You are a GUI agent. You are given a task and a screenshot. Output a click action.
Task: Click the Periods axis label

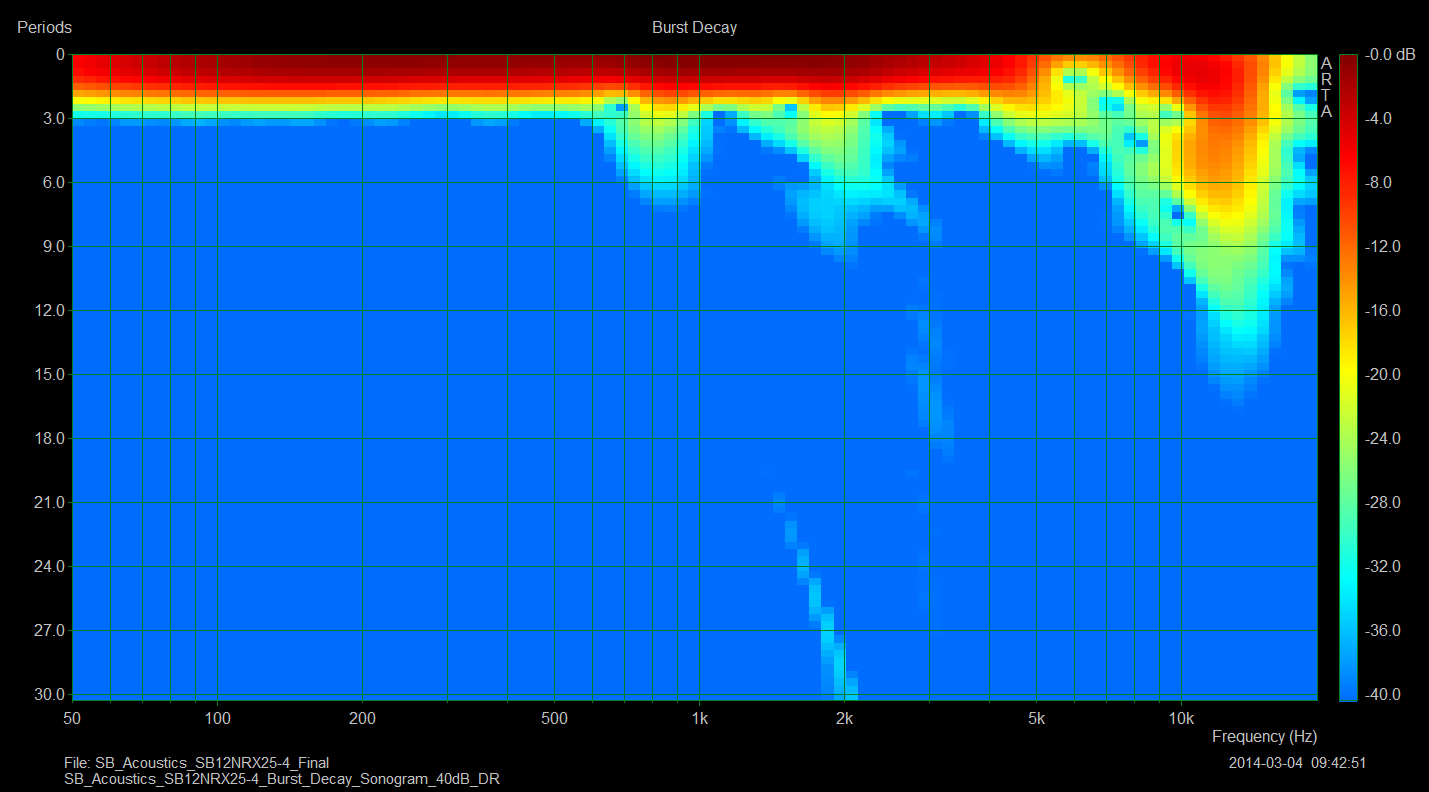44,28
